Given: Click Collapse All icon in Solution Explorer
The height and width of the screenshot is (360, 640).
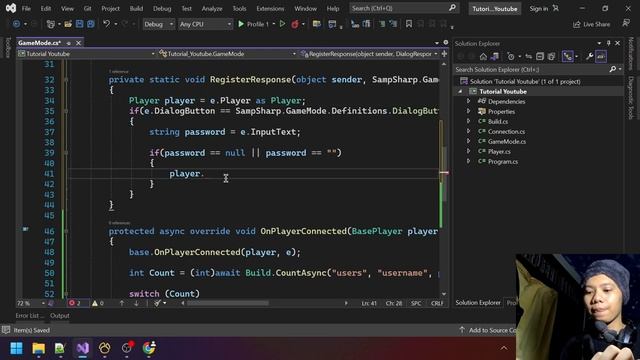Looking at the screenshot, I should [540, 56].
